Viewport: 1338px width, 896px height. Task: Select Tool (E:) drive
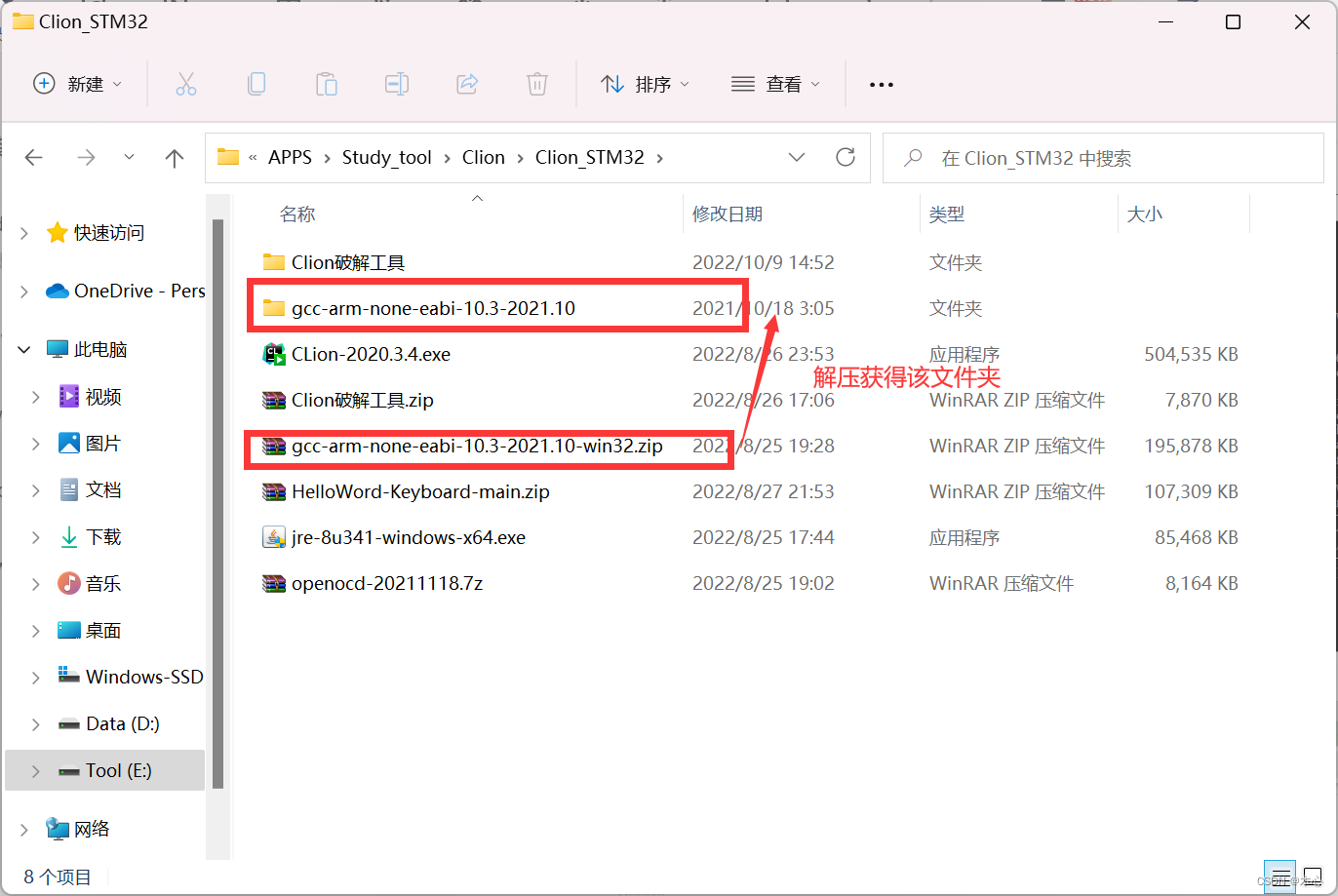(x=105, y=770)
